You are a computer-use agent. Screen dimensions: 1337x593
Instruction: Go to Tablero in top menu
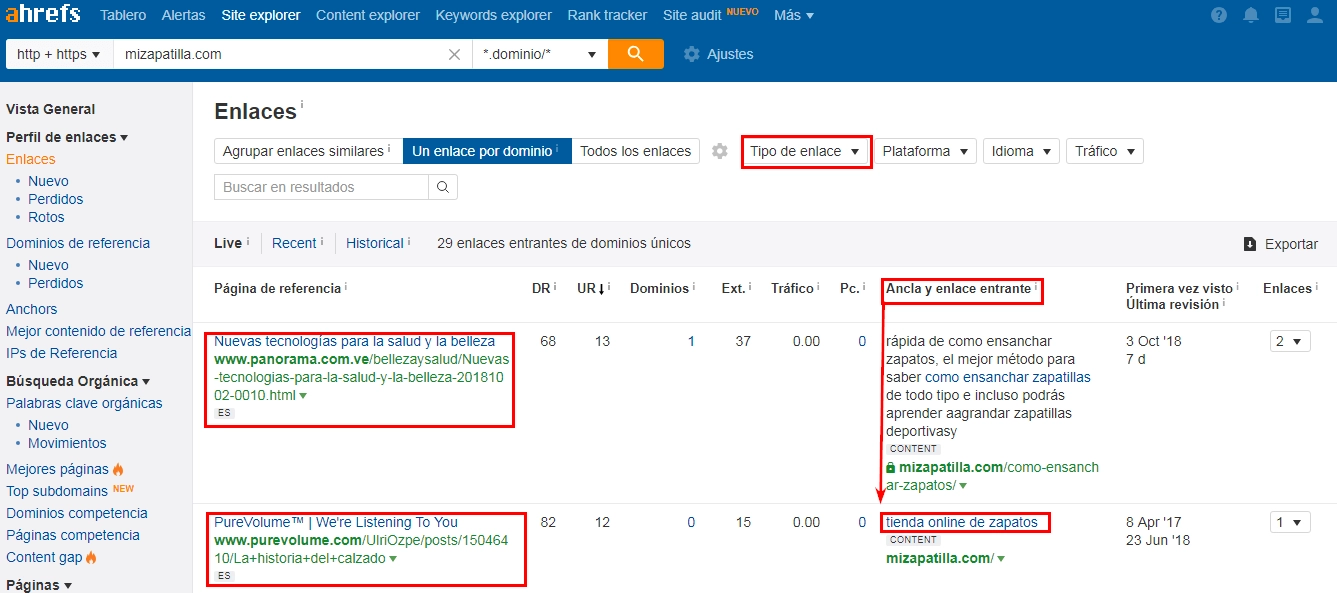click(123, 15)
